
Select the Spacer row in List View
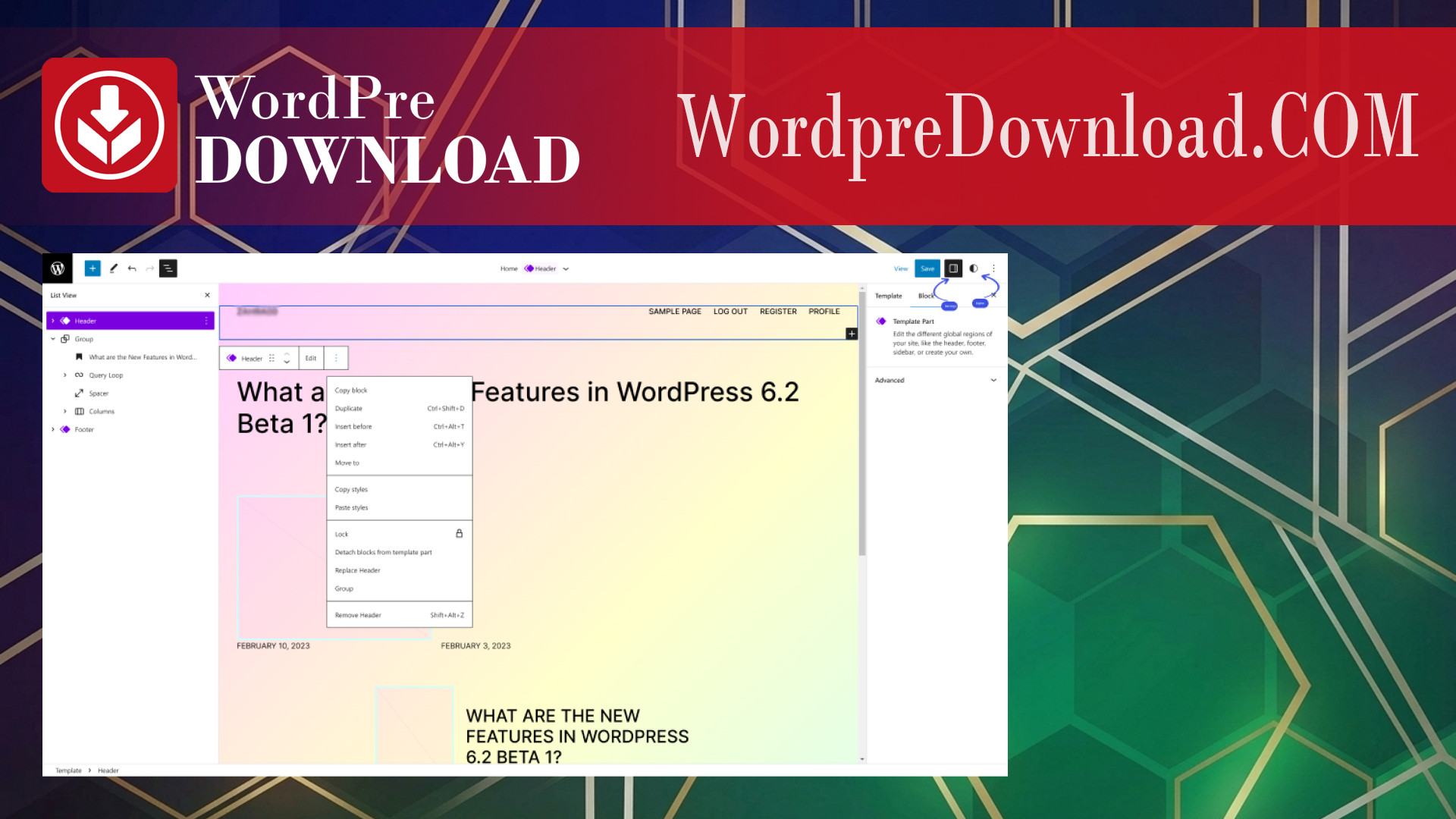pyautogui.click(x=130, y=394)
